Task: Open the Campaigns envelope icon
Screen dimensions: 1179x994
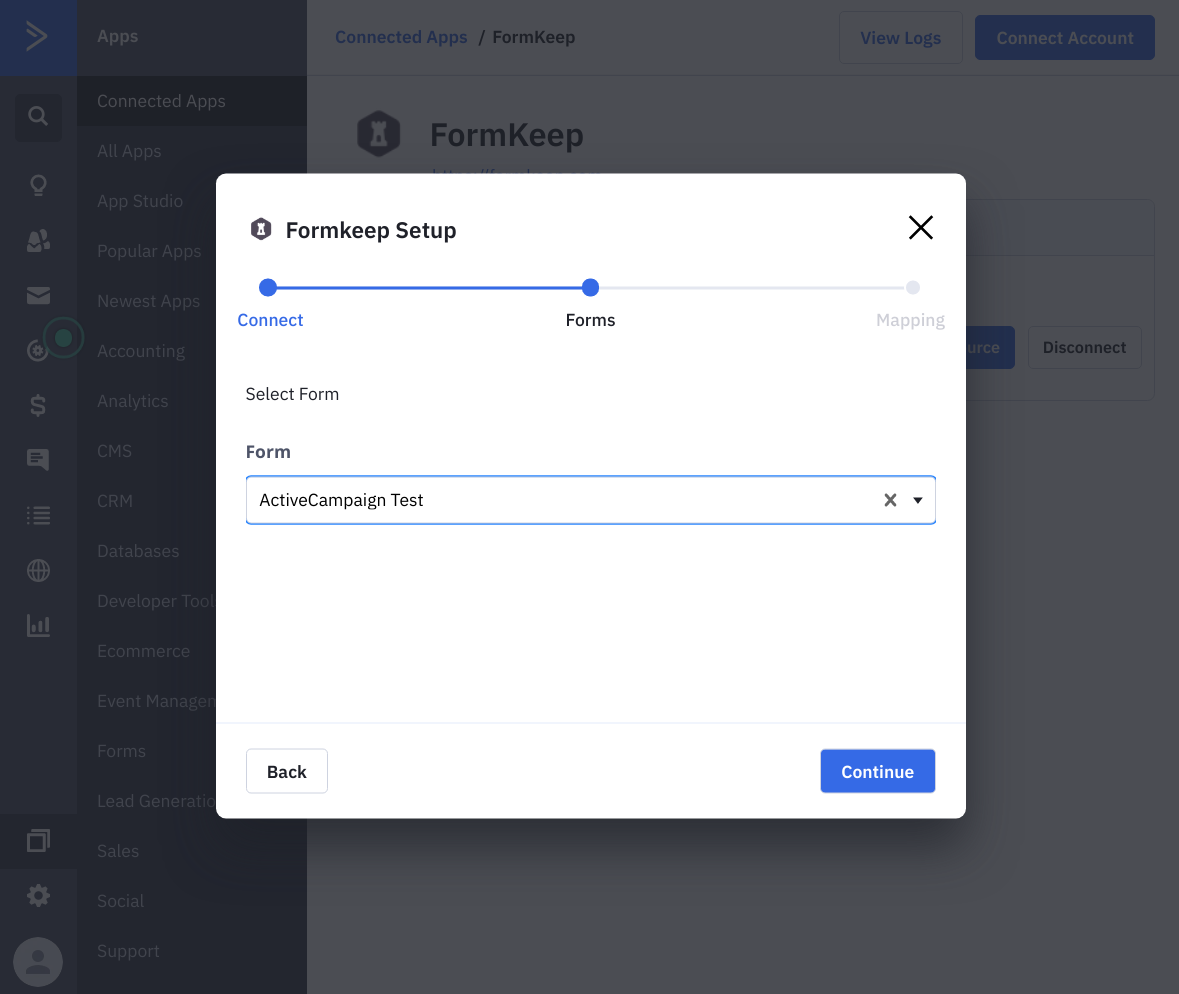Action: (x=38, y=295)
